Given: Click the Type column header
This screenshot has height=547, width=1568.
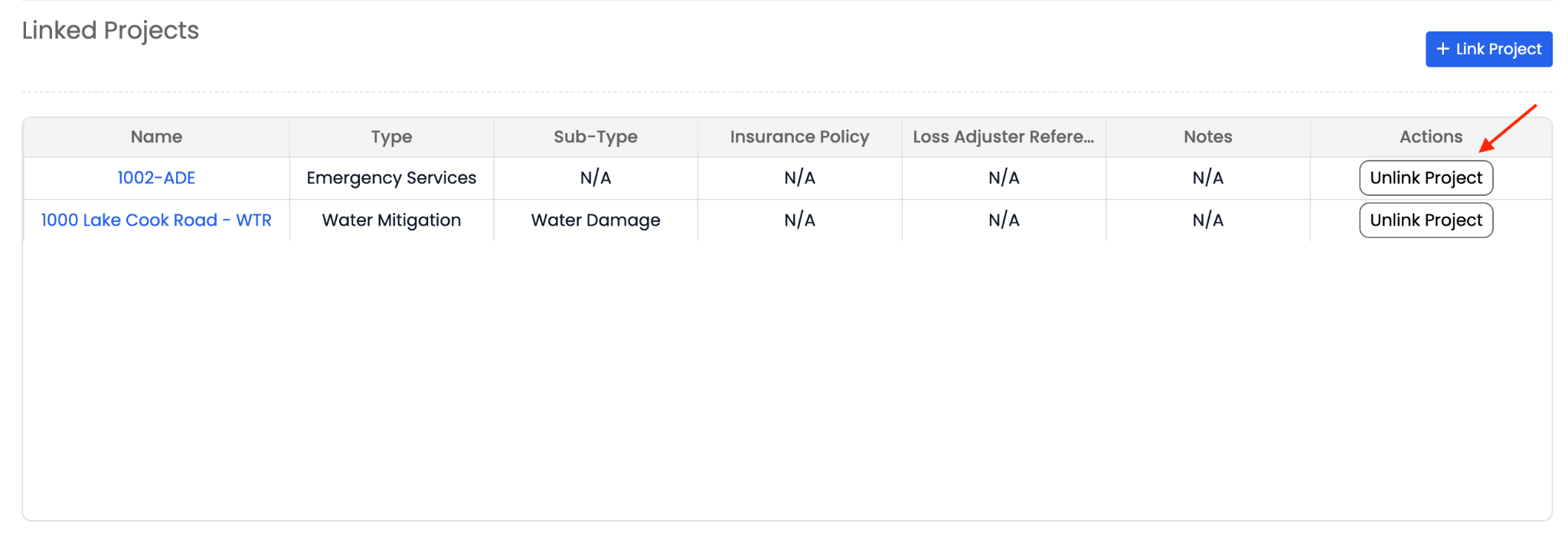Looking at the screenshot, I should click(391, 137).
